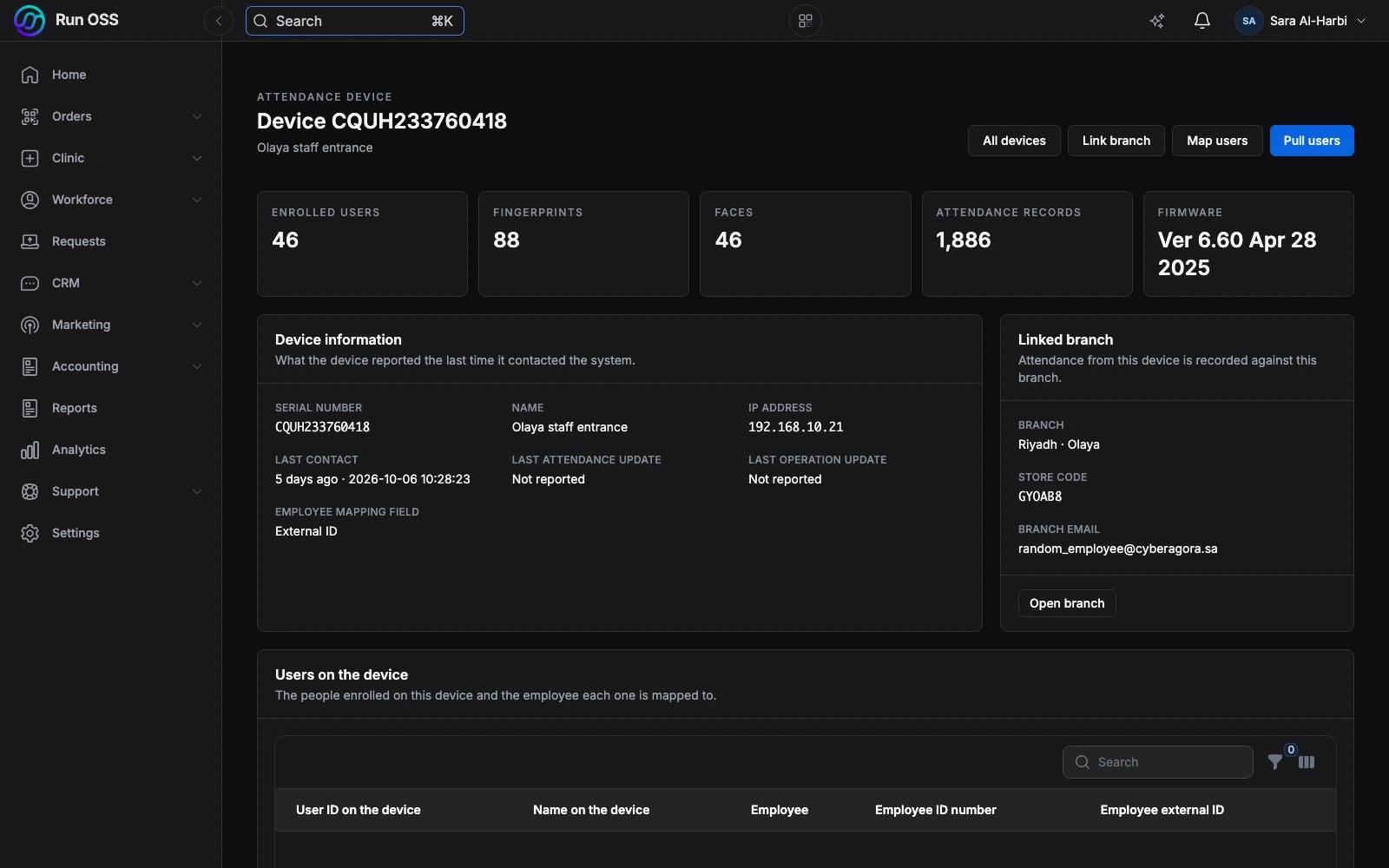Expand the Workforce submenu
1389x868 pixels.
point(197,200)
